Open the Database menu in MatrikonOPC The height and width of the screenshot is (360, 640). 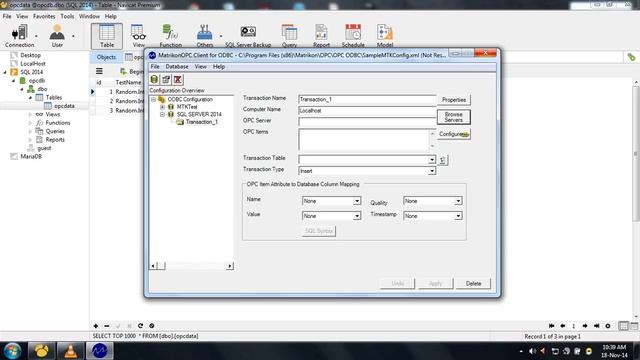(177, 67)
